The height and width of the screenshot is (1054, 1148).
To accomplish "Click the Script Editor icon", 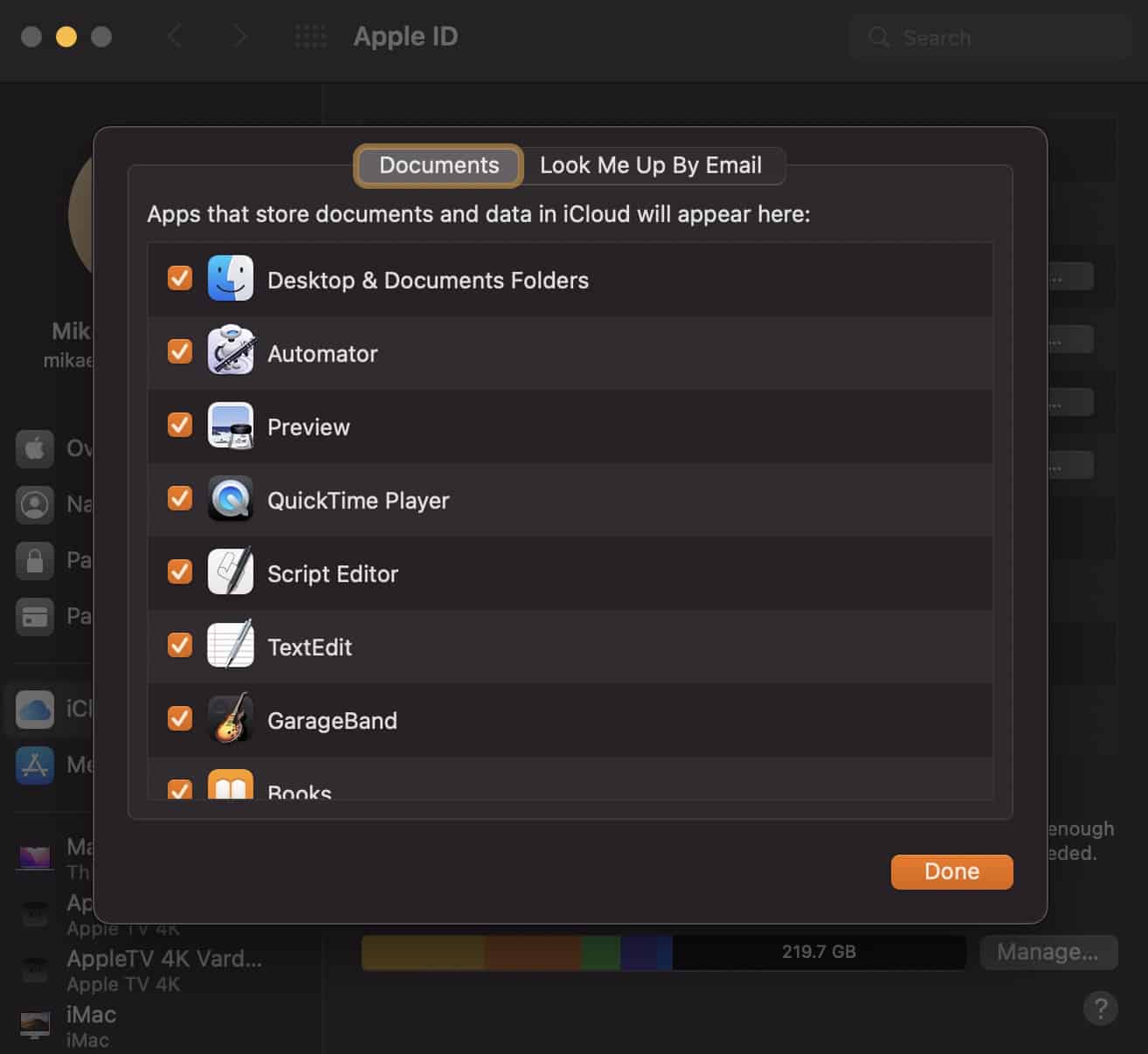I will click(x=231, y=572).
